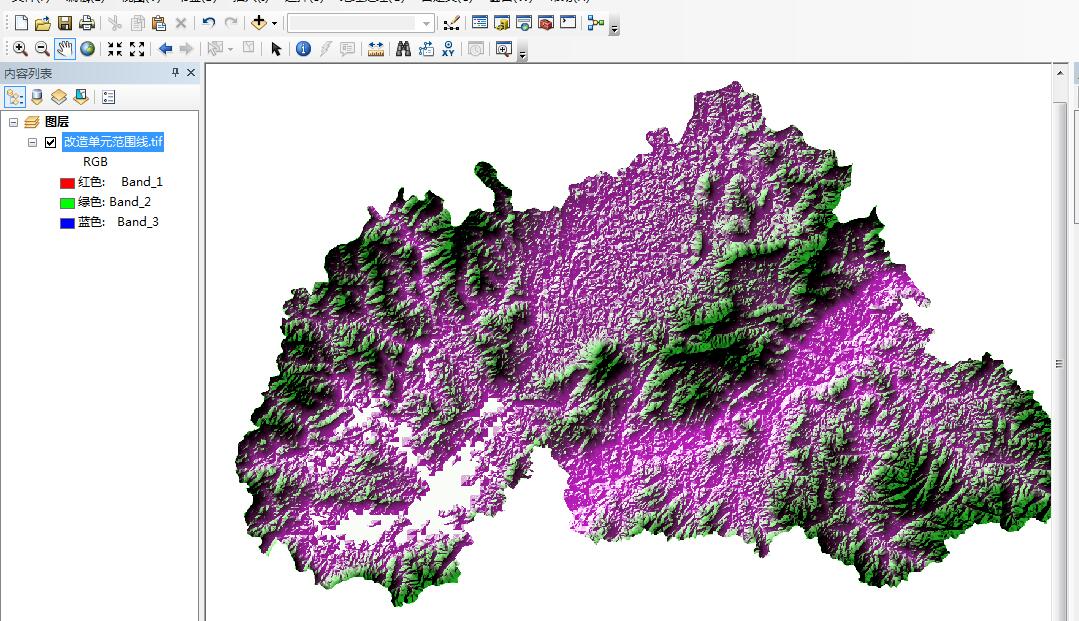1079x621 pixels.
Task: Open the Python window
Action: (568, 22)
